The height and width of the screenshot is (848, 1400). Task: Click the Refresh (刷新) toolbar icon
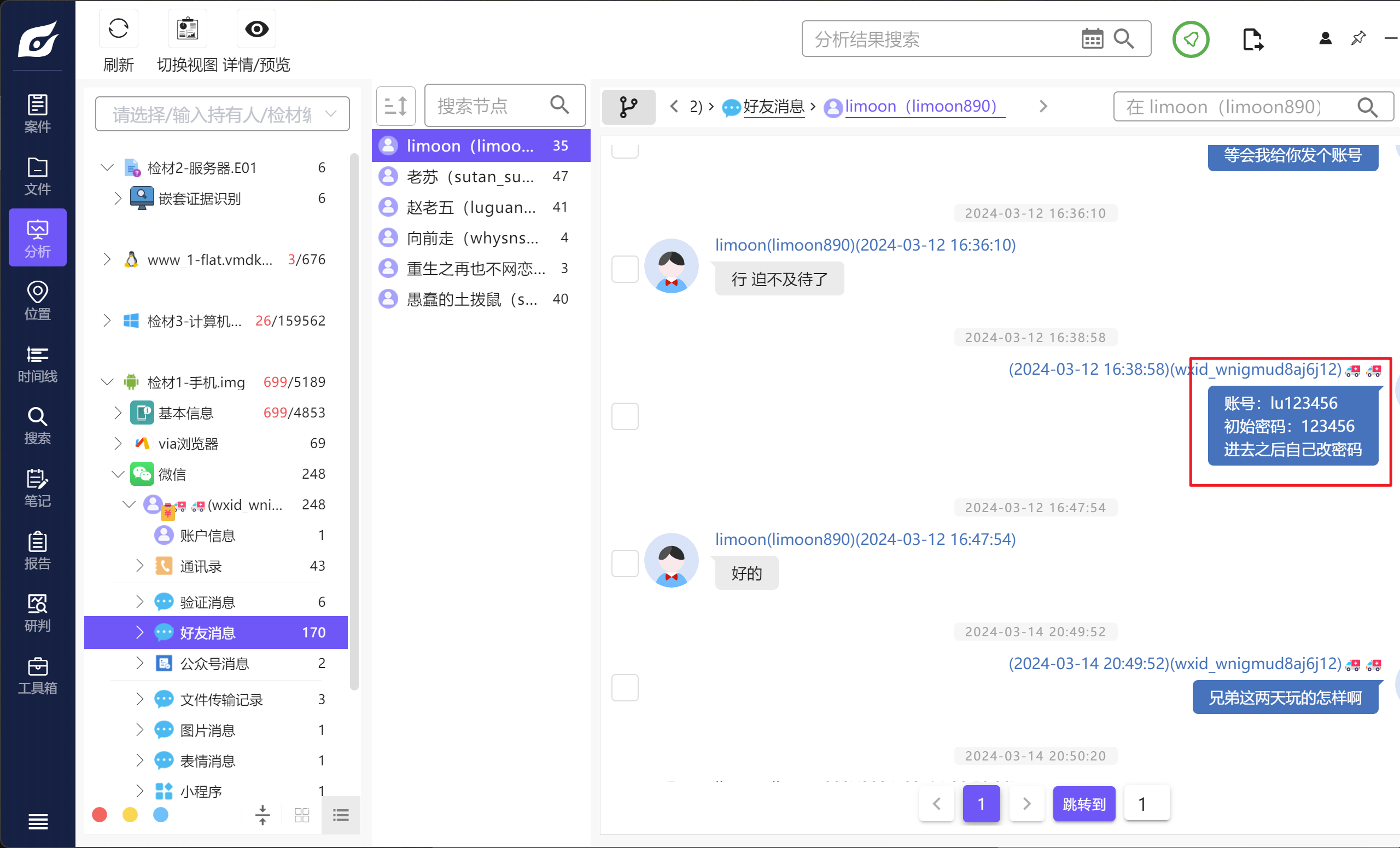click(118, 28)
